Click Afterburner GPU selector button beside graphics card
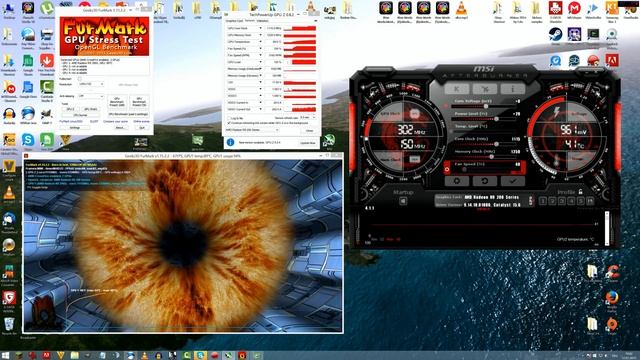640x360 pixels. 531,200
